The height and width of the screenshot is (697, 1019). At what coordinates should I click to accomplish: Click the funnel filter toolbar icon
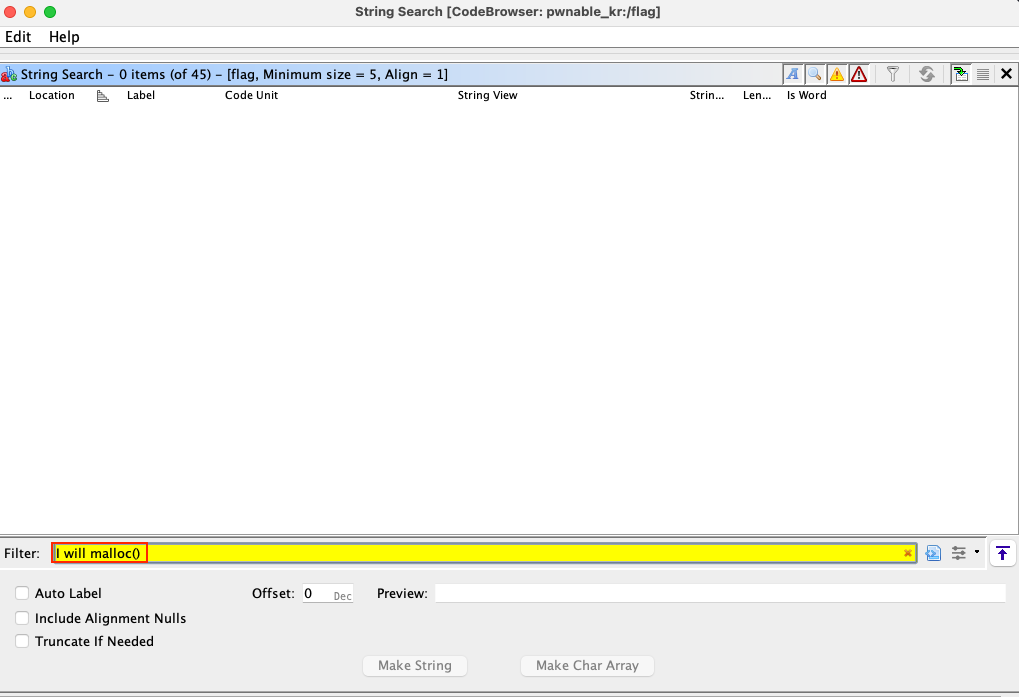pyautogui.click(x=893, y=74)
